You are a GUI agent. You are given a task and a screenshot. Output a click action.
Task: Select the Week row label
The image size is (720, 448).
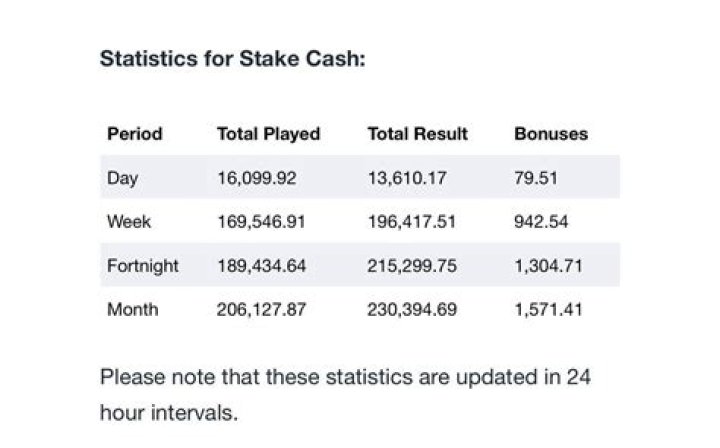pos(128,222)
